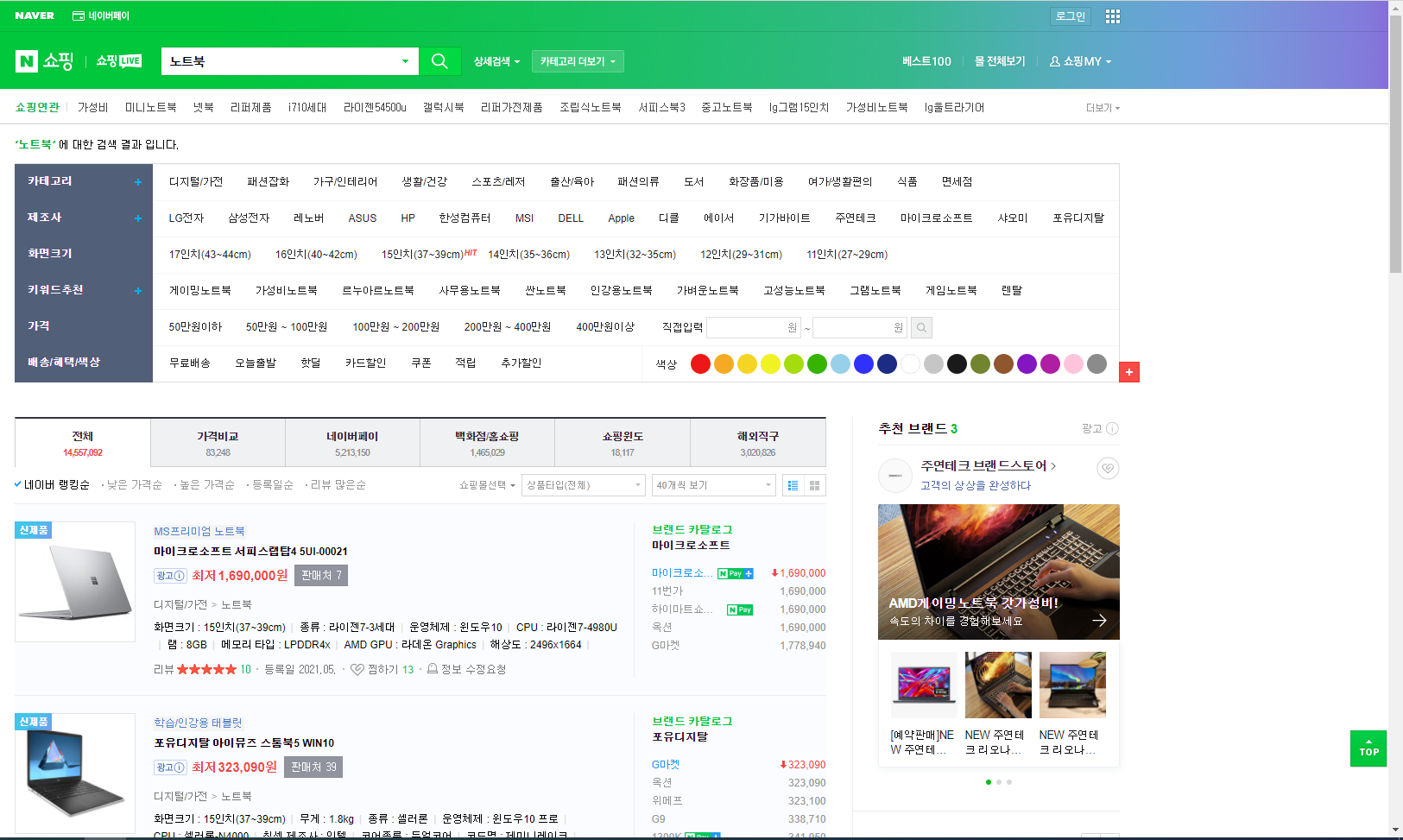This screenshot has height=840, width=1403.
Task: Expand 키워드추천 filter row plus
Action: tap(137, 291)
